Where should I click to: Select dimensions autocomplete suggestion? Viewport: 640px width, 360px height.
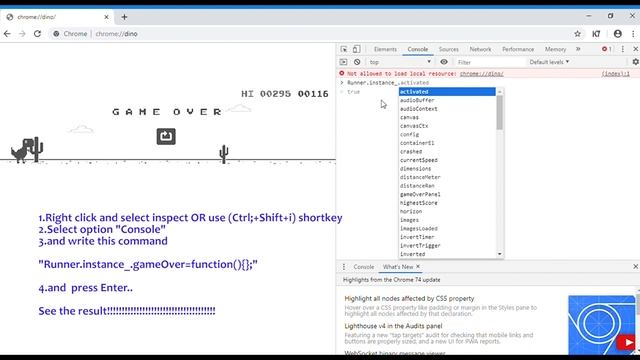(x=447, y=169)
